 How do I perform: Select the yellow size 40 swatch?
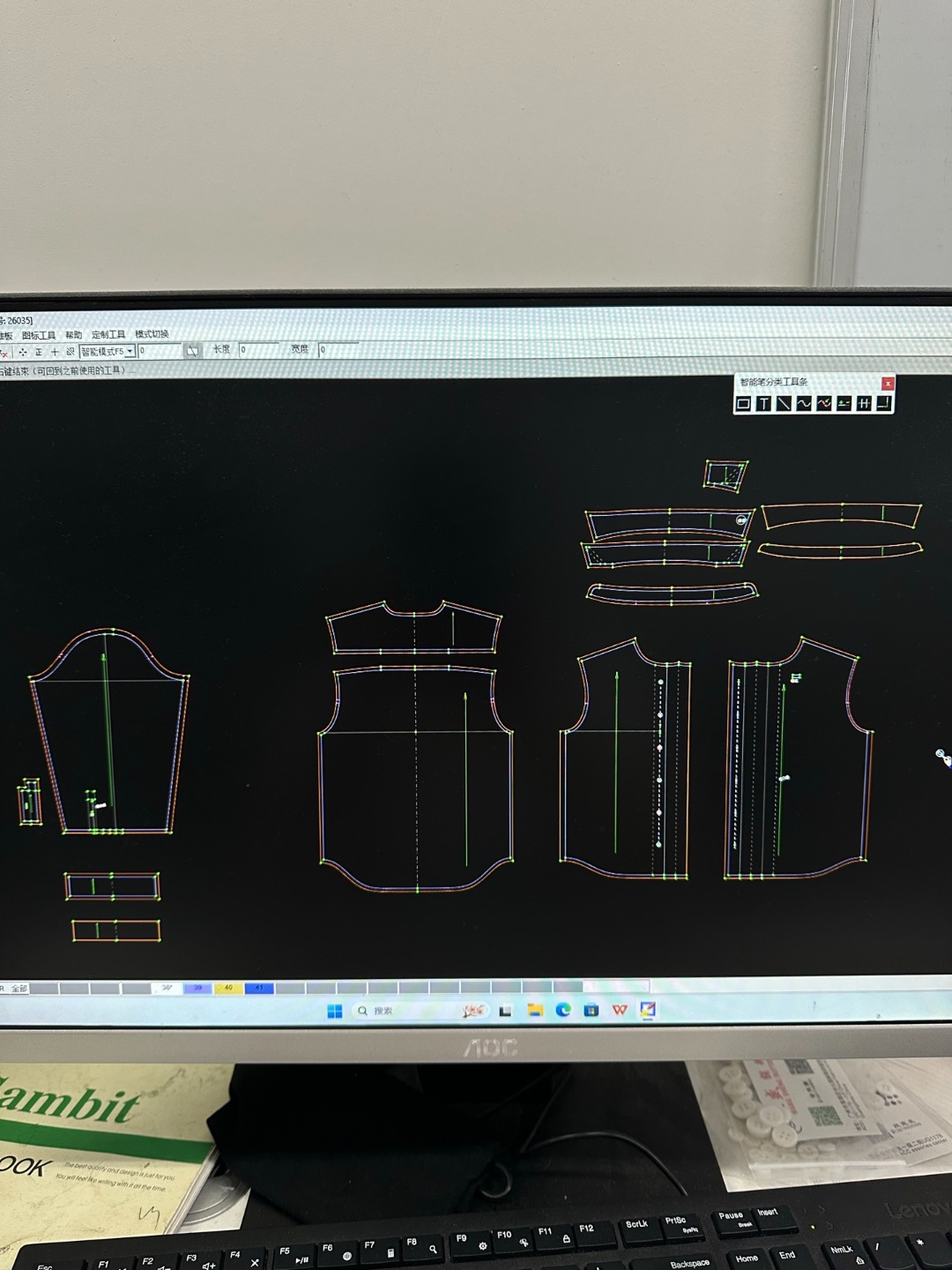point(228,988)
